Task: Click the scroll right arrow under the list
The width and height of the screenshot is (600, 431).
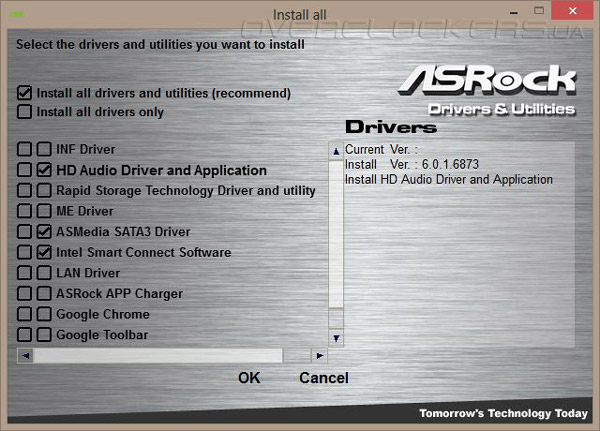Action: pyautogui.click(x=320, y=356)
